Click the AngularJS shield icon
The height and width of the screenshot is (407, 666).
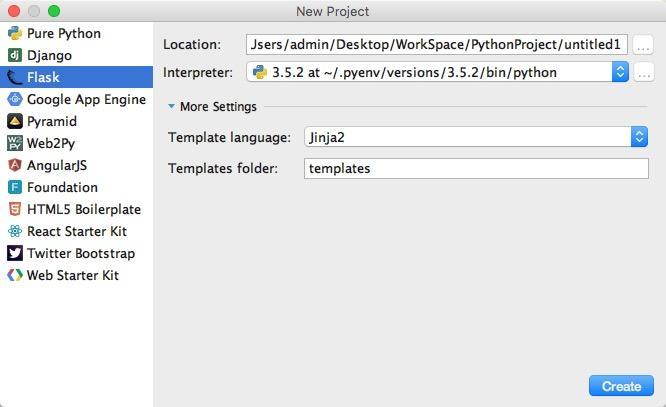(x=15, y=165)
